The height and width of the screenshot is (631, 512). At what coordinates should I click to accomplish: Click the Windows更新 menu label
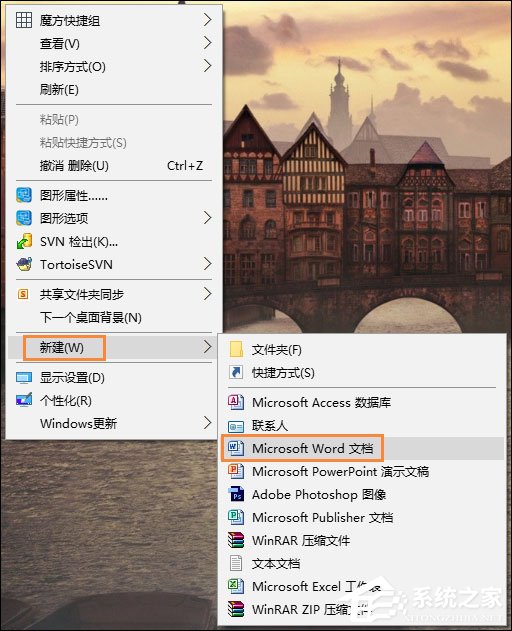tap(78, 423)
